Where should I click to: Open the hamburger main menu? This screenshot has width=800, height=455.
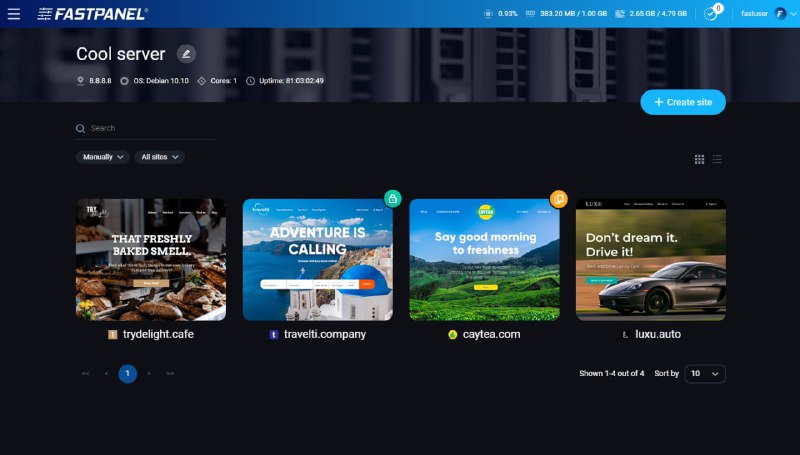[13, 14]
